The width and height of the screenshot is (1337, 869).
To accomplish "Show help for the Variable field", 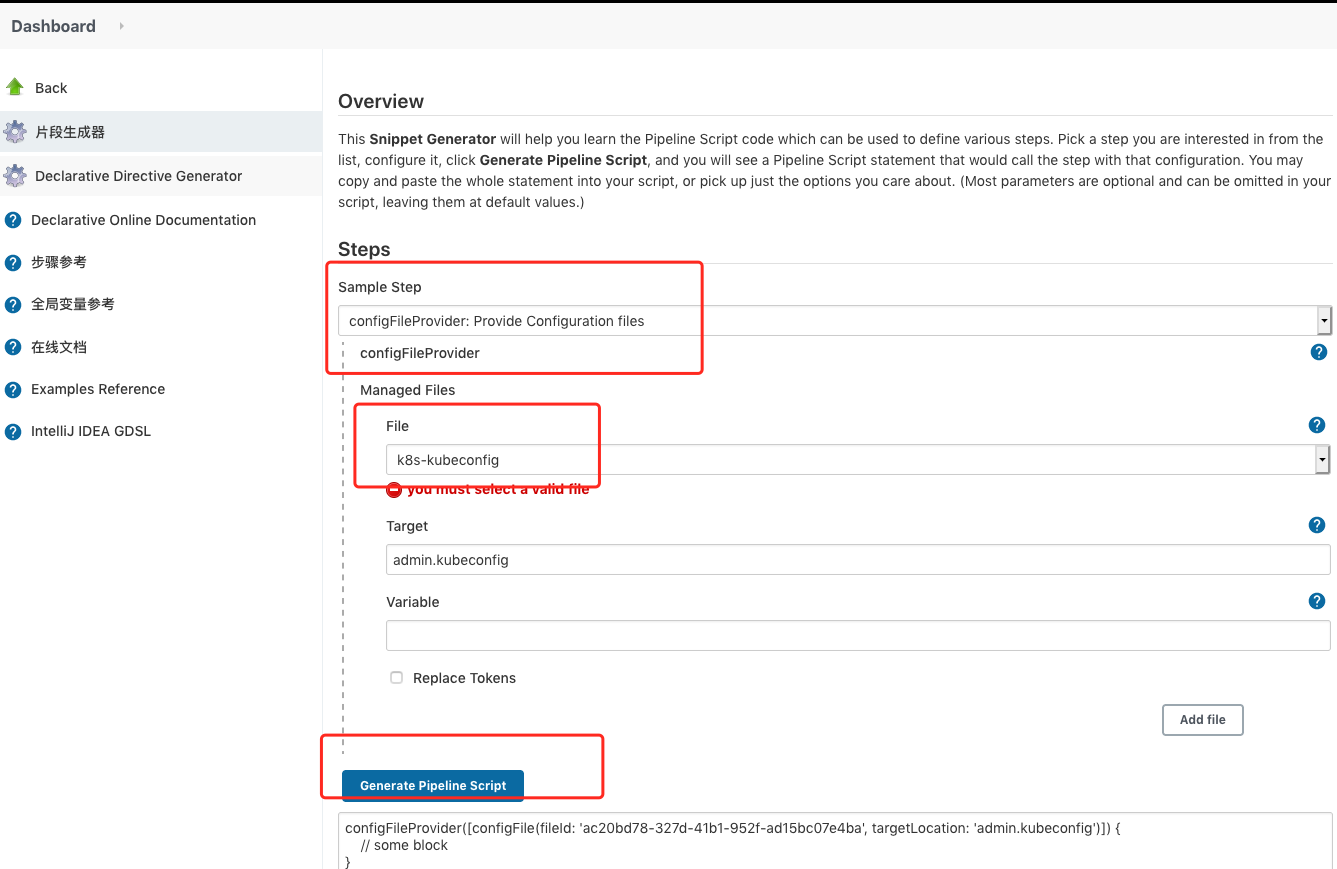I will [1317, 601].
